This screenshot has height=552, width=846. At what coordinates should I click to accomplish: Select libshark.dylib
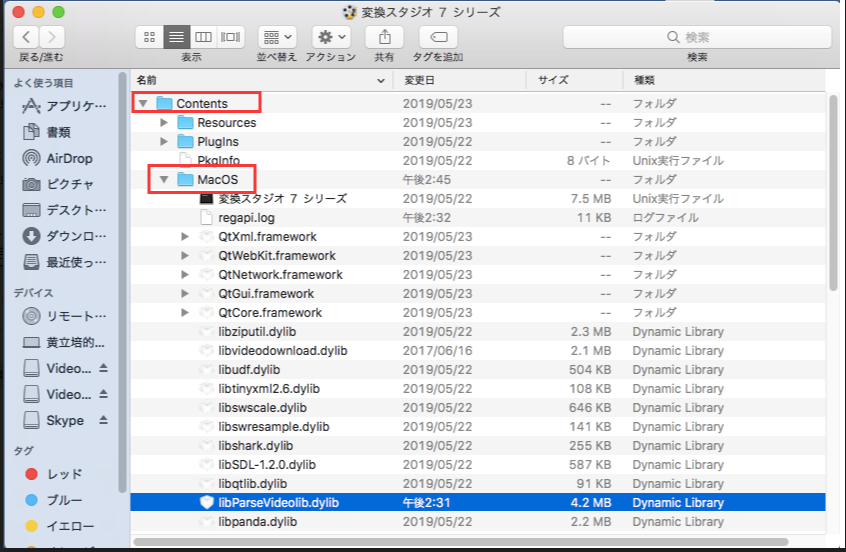[x=477, y=446]
